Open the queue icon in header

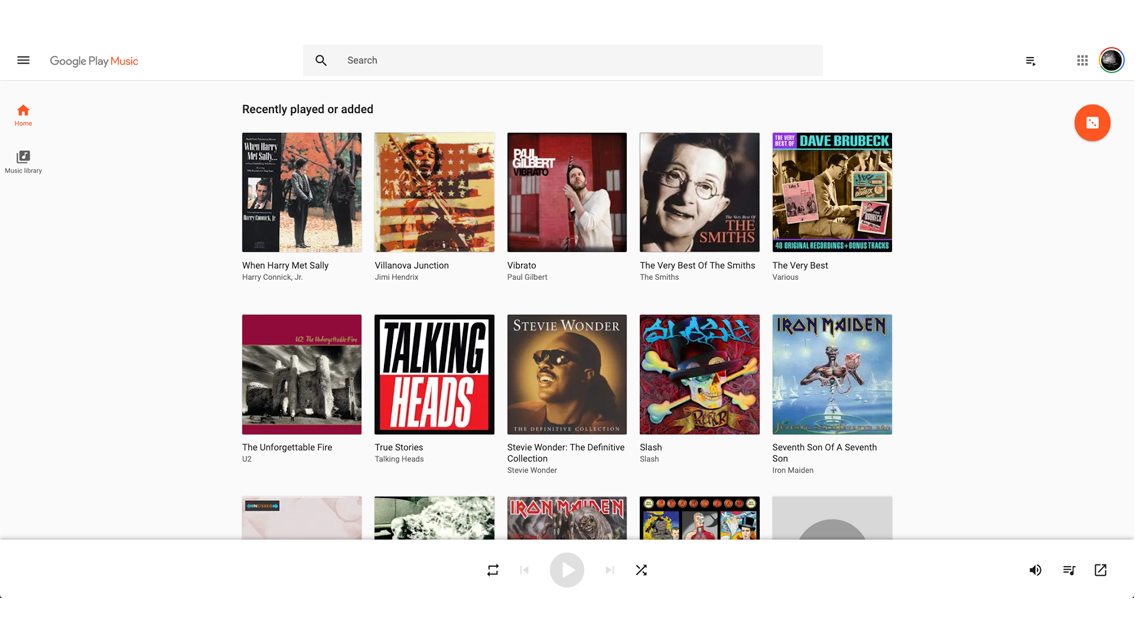pos(1030,61)
